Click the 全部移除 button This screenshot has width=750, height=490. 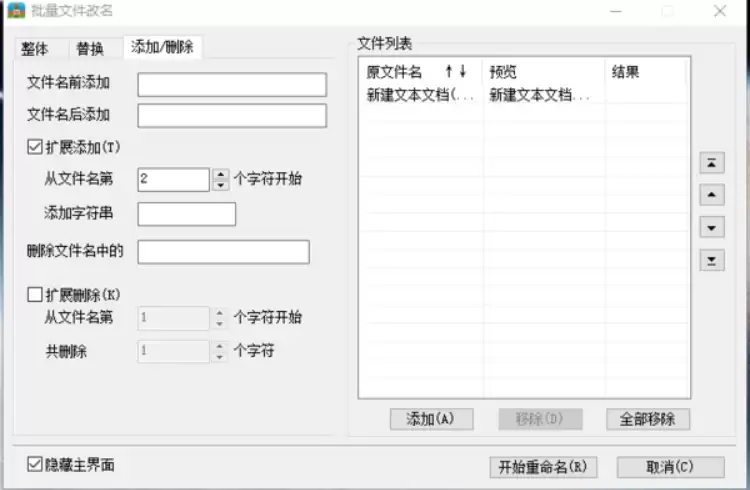(648, 419)
